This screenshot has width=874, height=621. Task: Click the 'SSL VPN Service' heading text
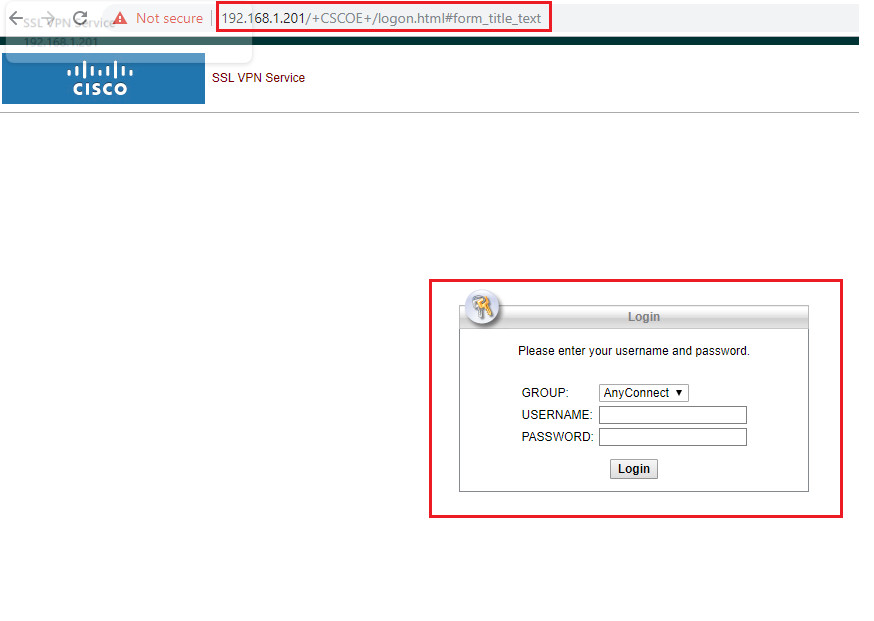pos(258,77)
